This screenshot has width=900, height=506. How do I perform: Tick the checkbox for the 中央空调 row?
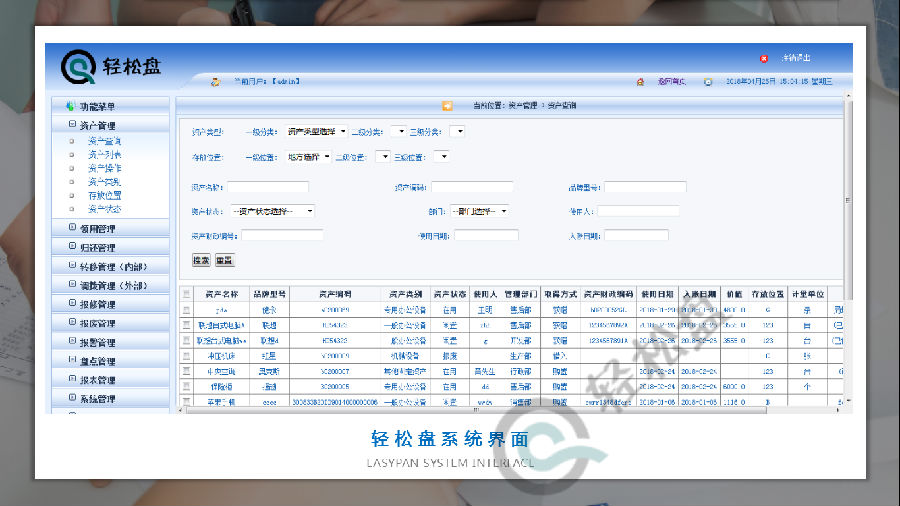[186, 371]
